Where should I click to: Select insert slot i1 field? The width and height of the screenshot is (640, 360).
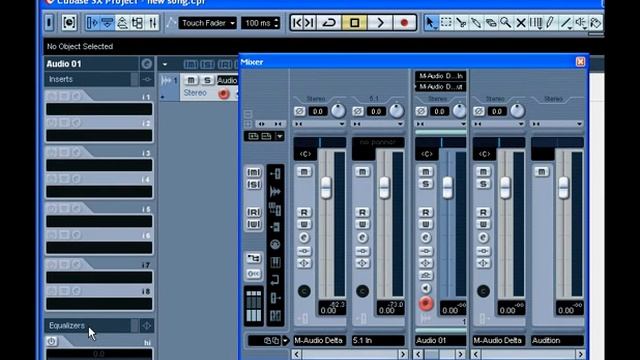99,109
